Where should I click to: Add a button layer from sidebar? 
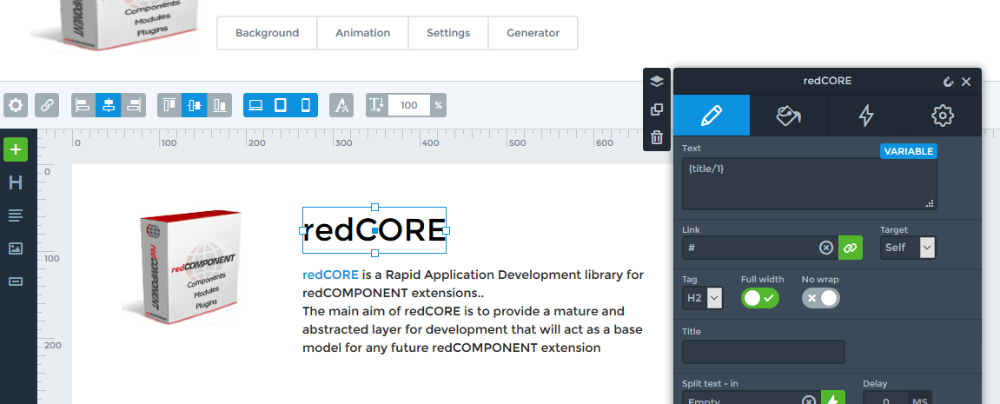tap(15, 281)
